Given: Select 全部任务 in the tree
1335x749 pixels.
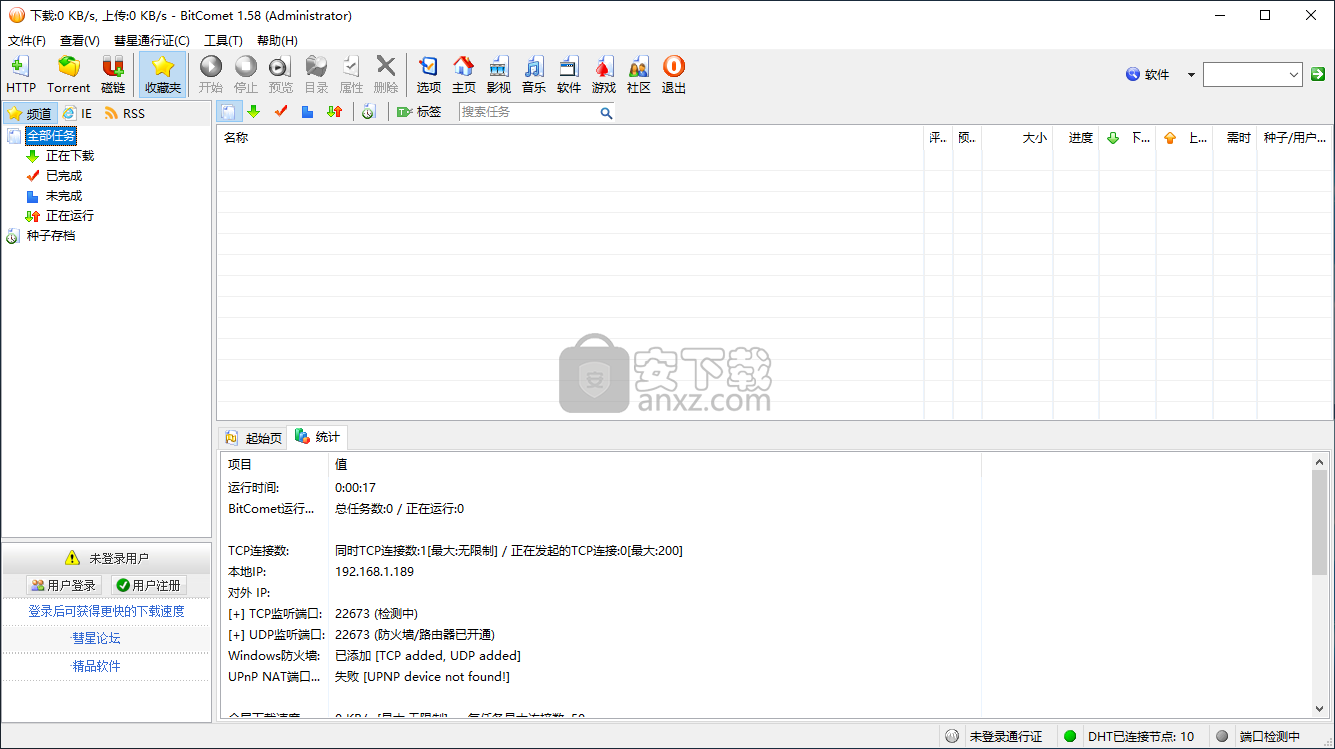Looking at the screenshot, I should click(x=50, y=135).
